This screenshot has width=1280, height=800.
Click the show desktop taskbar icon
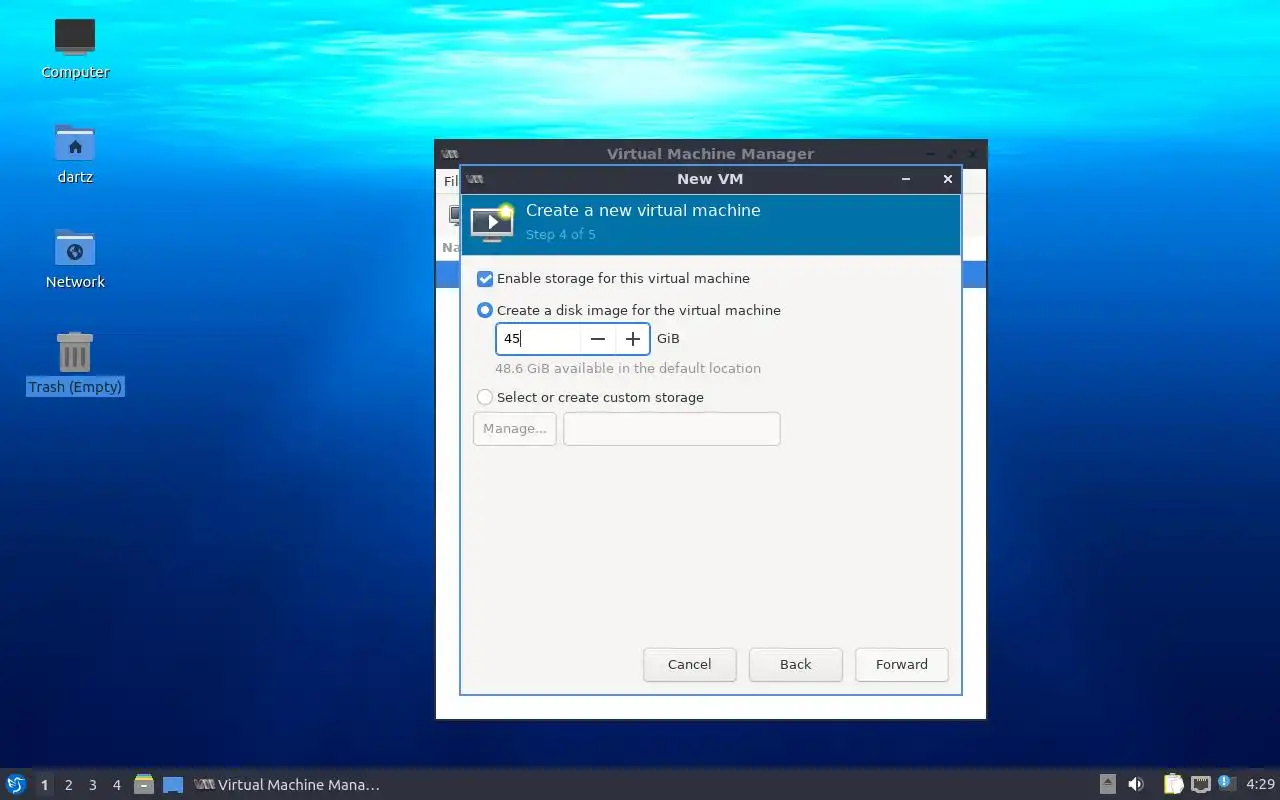(173, 785)
